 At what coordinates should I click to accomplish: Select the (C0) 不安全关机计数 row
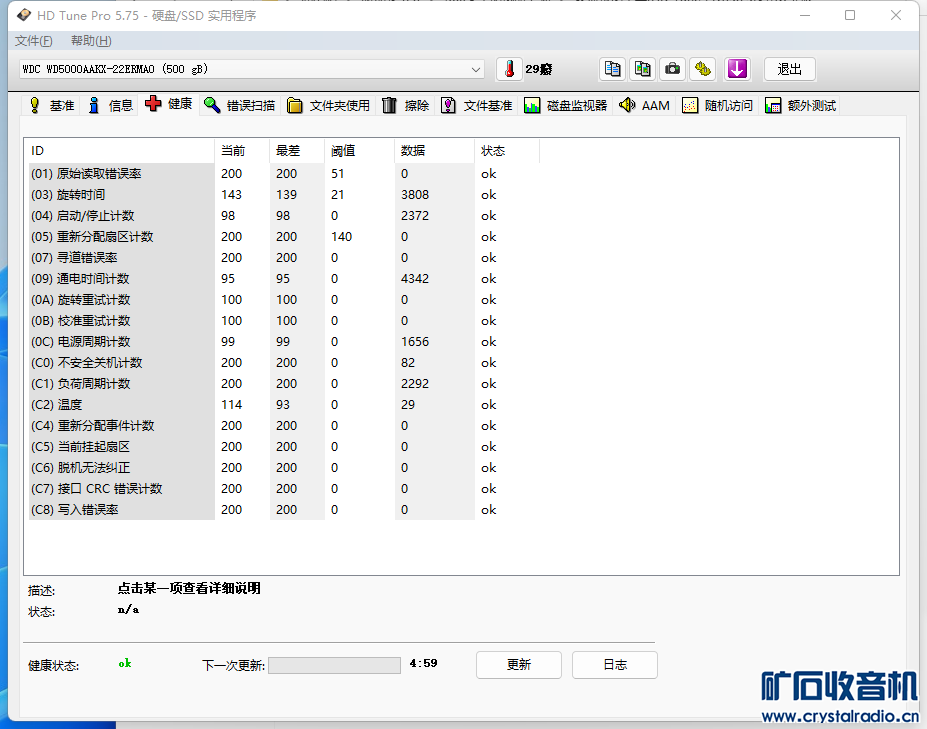(x=284, y=362)
